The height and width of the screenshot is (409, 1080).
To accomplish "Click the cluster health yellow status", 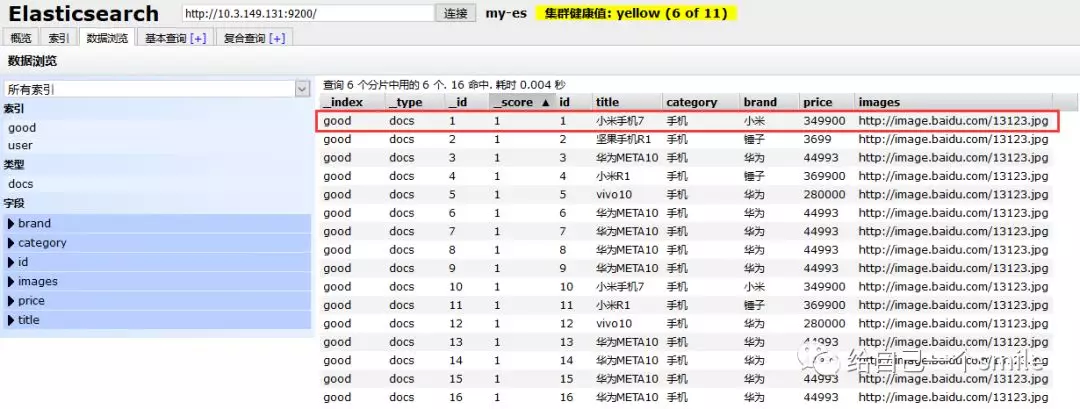I will pos(636,13).
